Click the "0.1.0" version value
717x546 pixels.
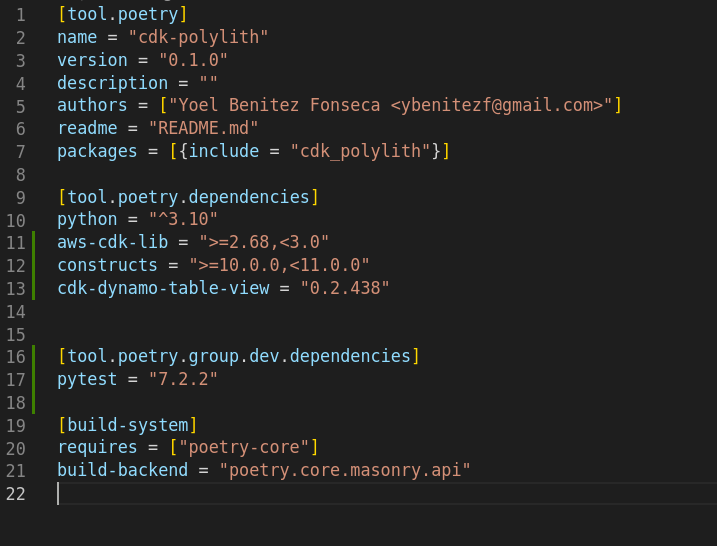[193, 60]
